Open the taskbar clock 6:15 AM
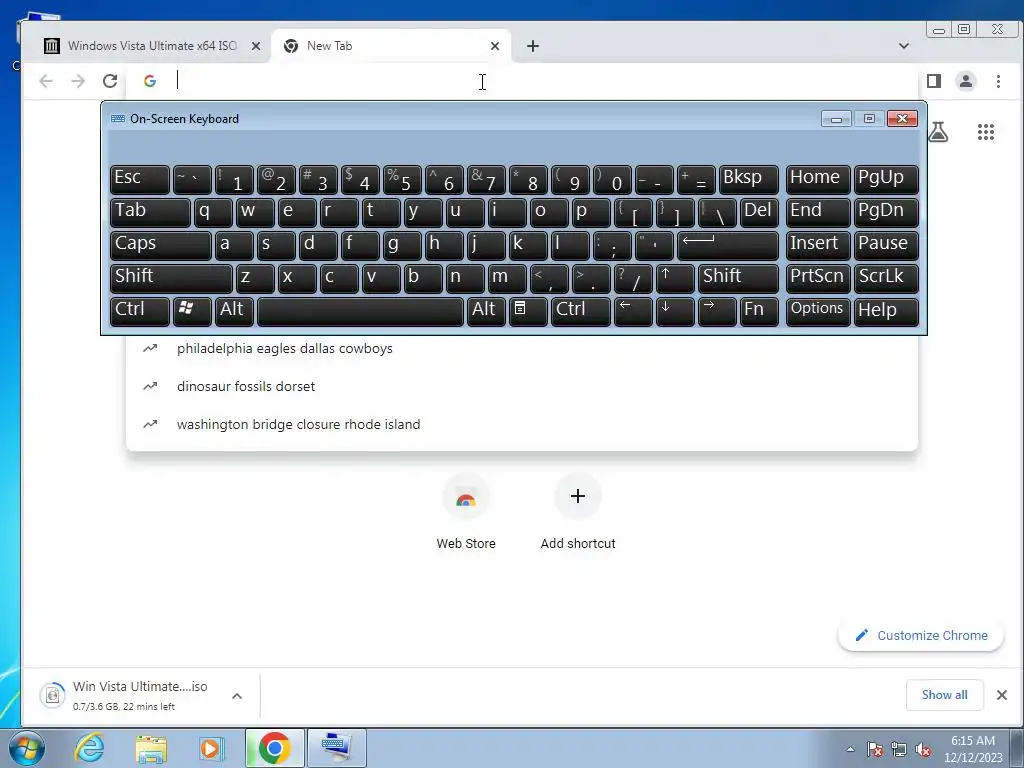The image size is (1024, 768). pos(973,749)
